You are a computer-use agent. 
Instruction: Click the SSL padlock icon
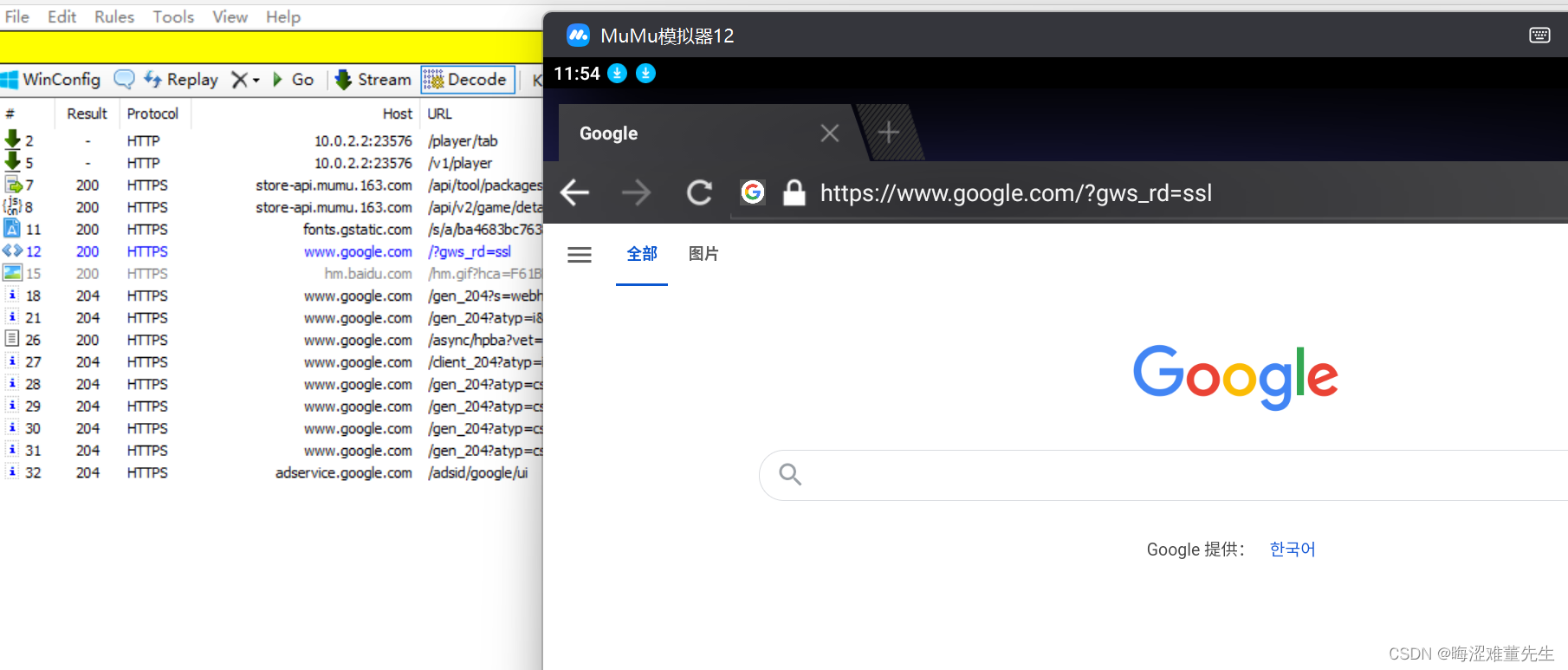[794, 192]
